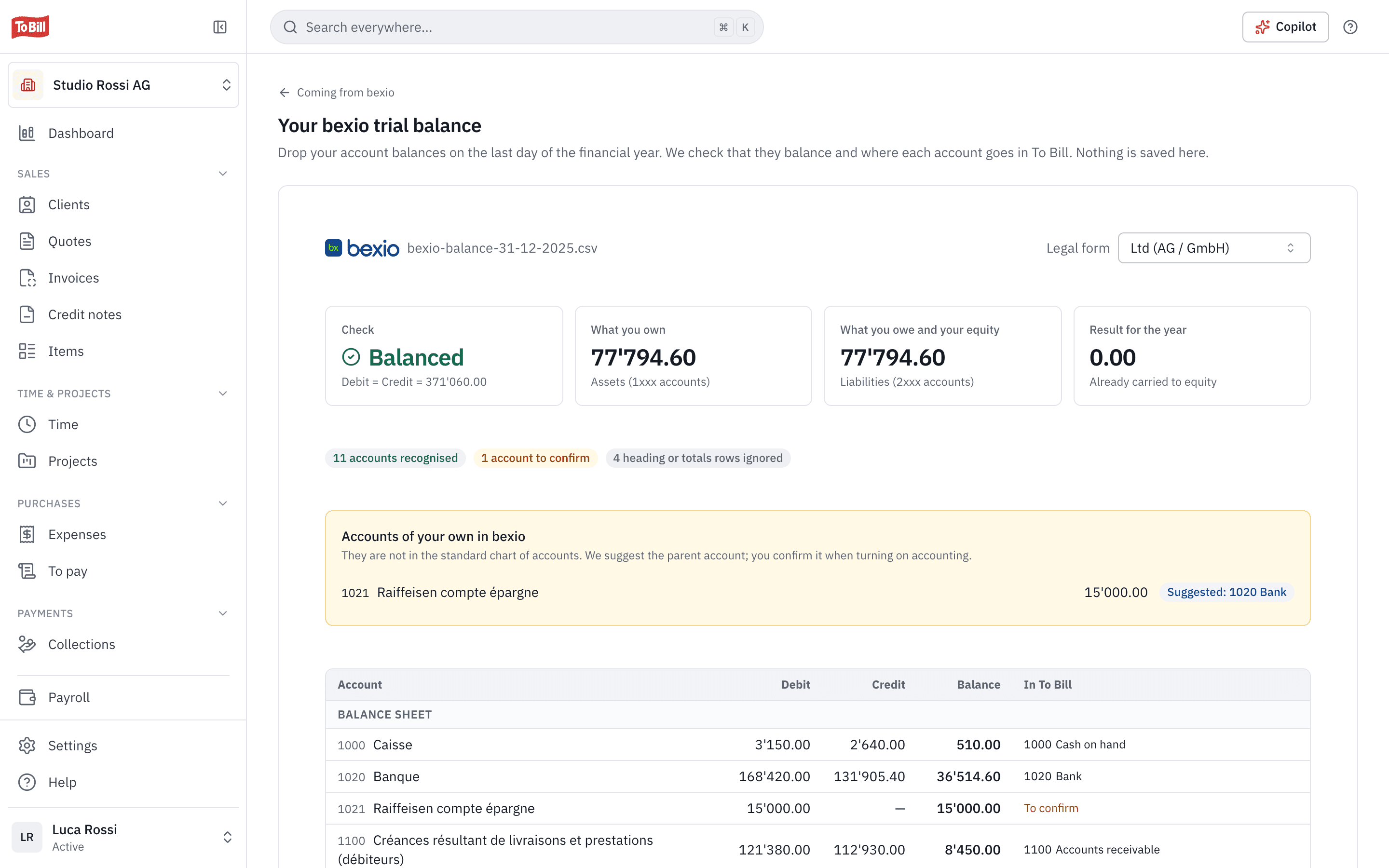Expand the Luca Rossi user menu
The height and width of the screenshot is (868, 1389).
[123, 837]
